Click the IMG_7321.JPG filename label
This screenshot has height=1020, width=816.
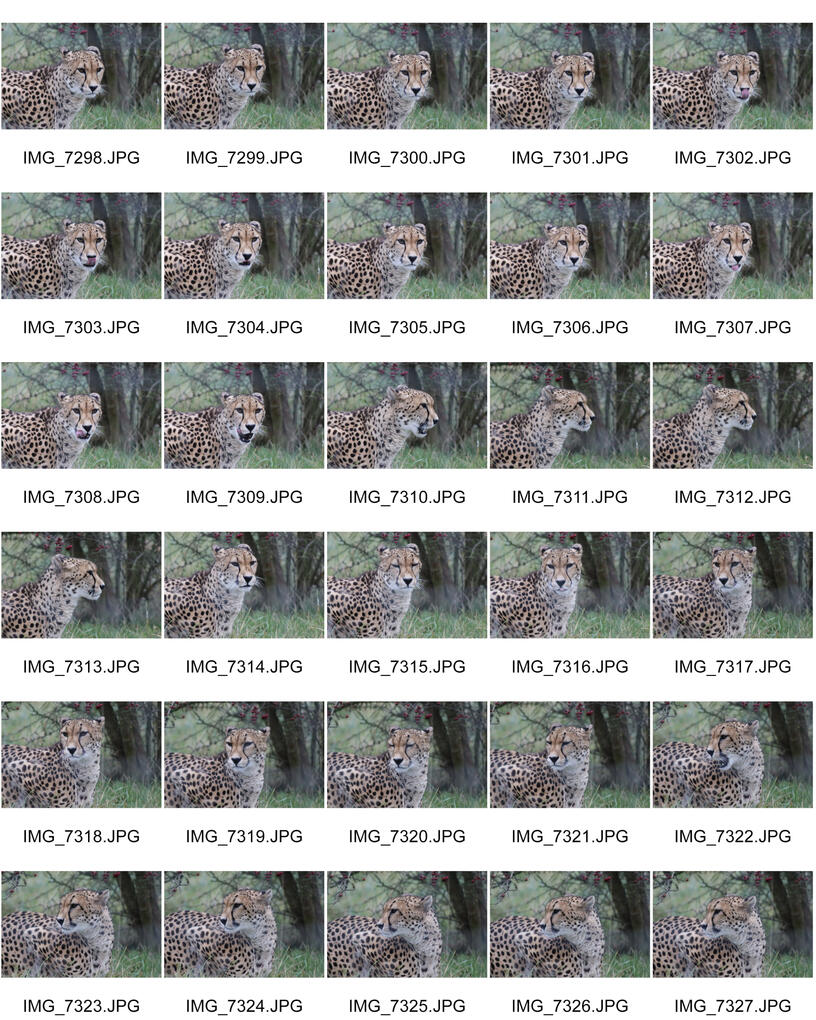[x=570, y=837]
